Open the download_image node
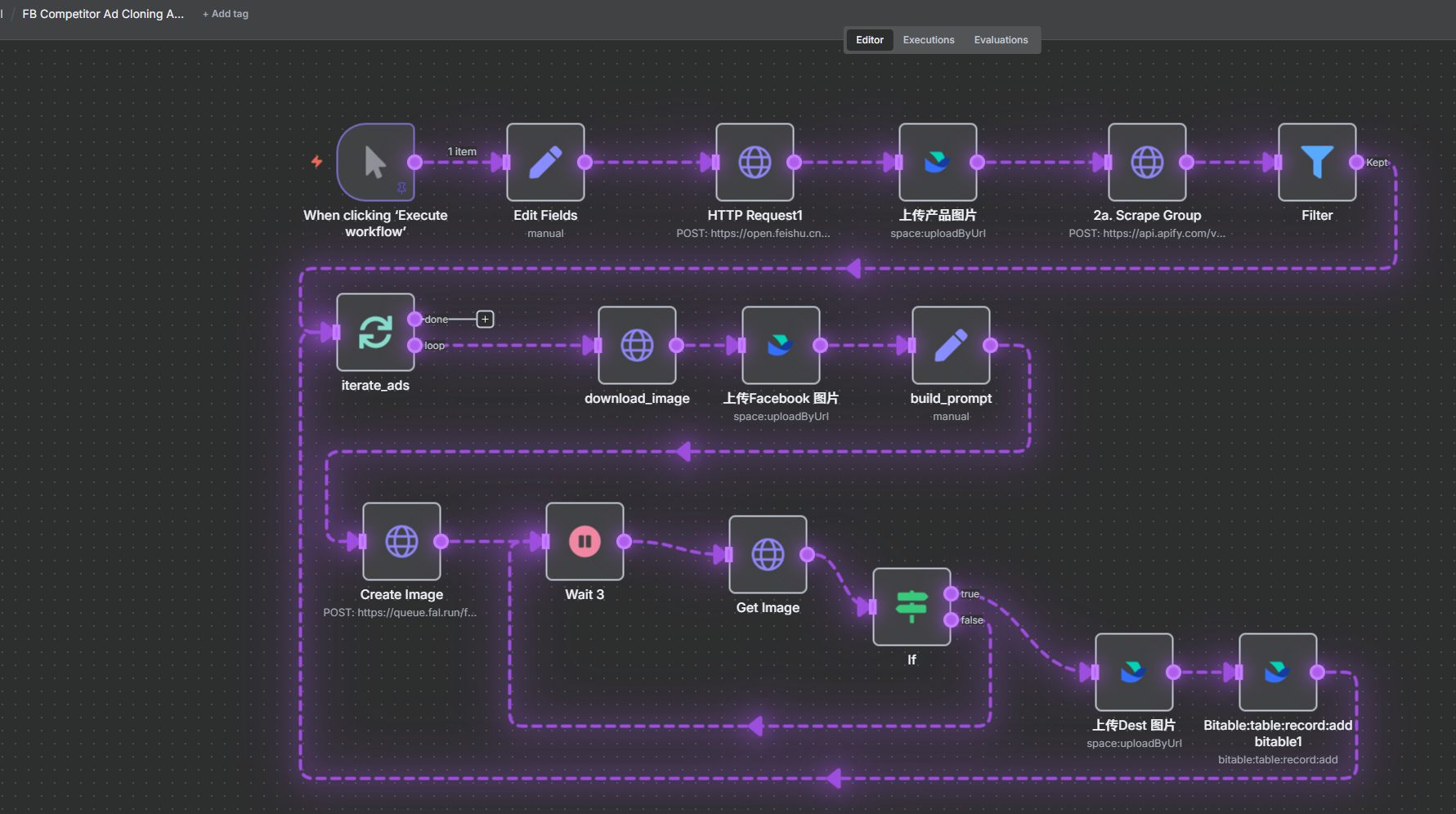This screenshot has height=814, width=1456. tap(637, 345)
